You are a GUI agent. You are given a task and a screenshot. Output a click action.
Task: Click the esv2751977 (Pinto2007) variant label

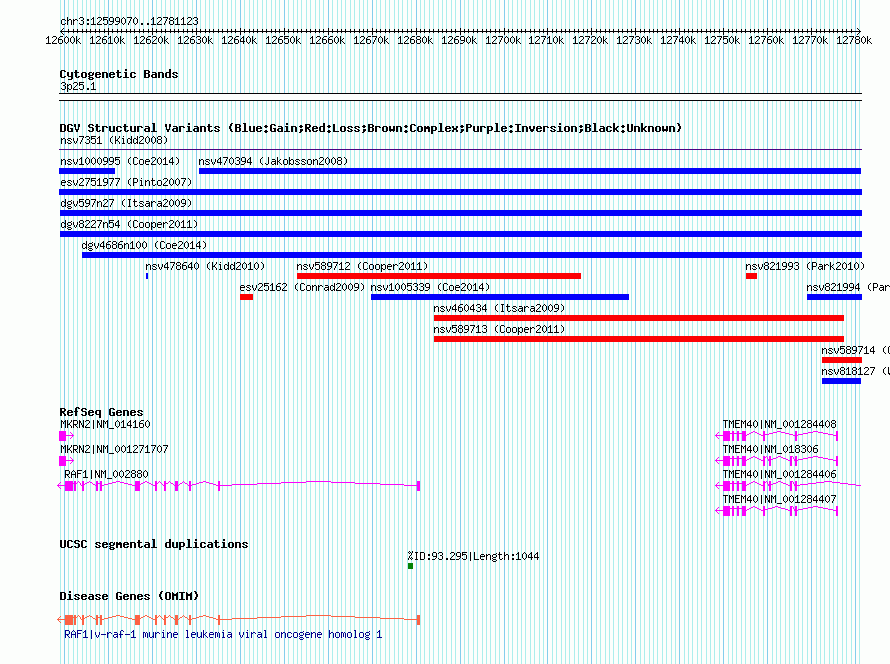(x=126, y=182)
